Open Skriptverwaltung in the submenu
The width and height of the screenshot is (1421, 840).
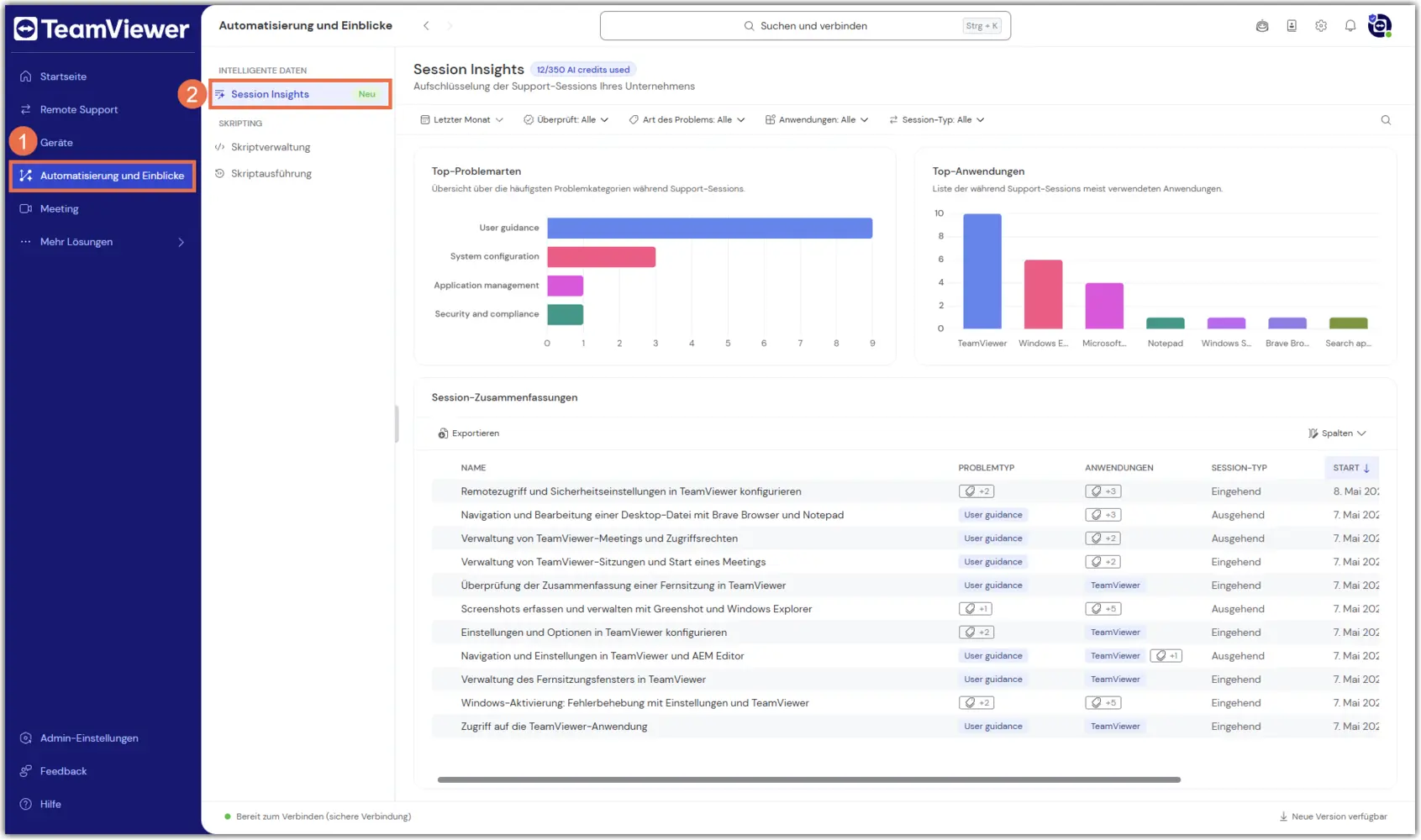click(x=299, y=147)
